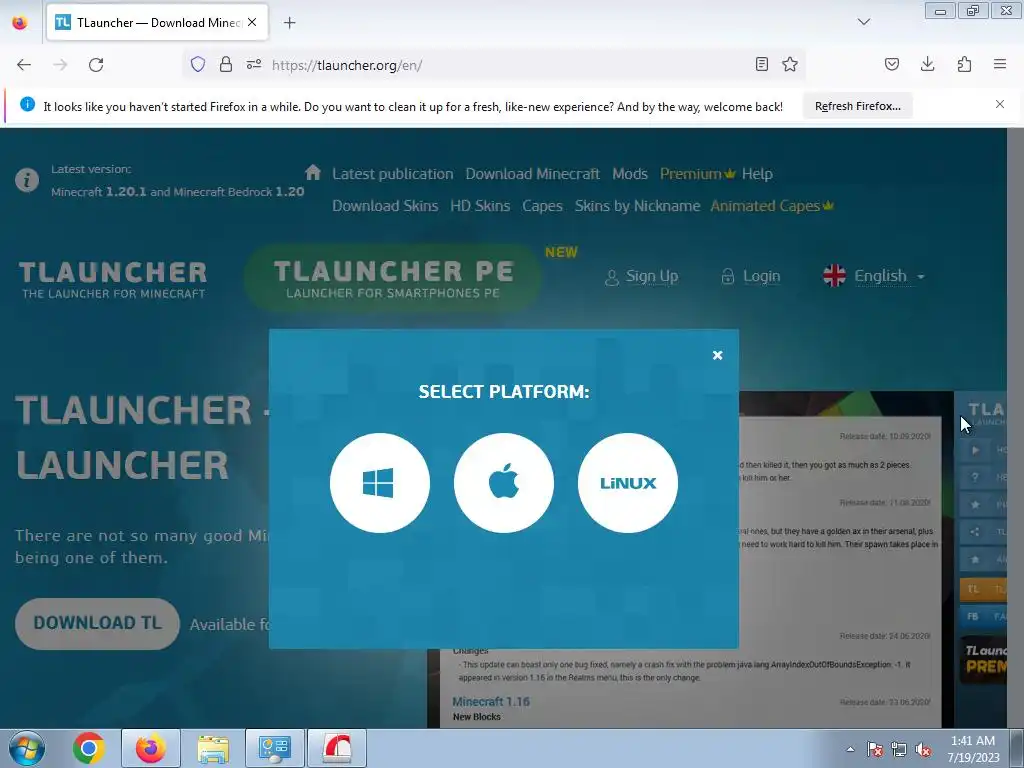Click the Refresh Firefox button
1024x768 pixels.
857,106
